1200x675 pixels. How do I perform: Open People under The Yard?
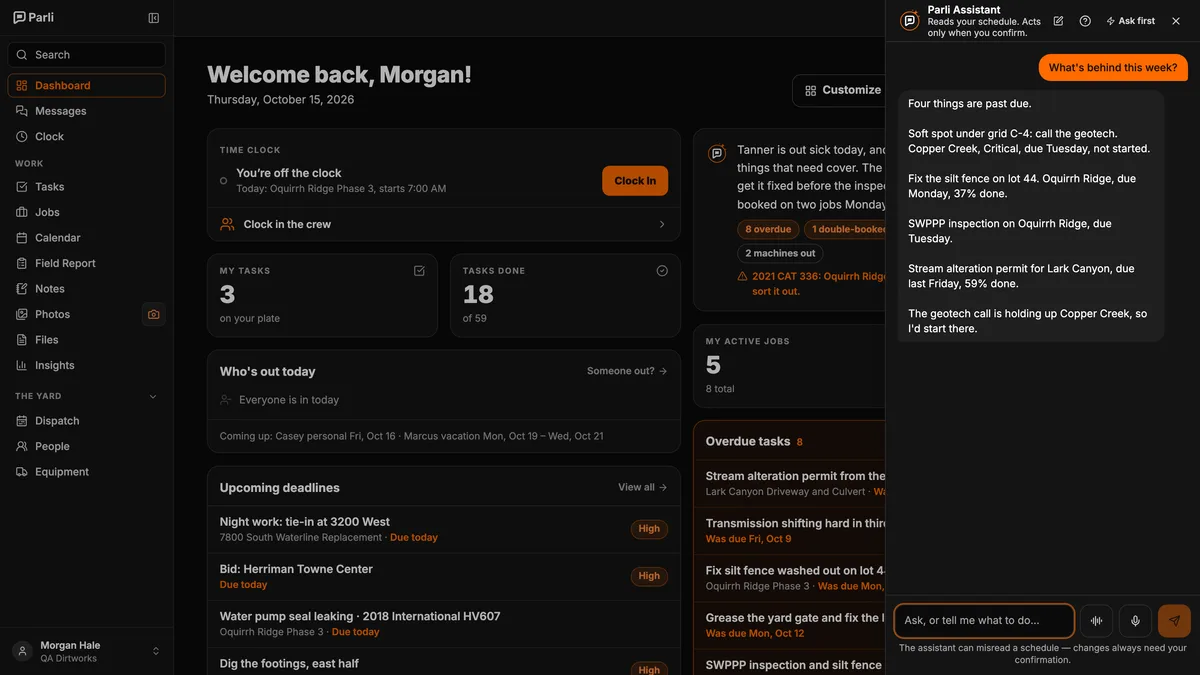(86, 447)
